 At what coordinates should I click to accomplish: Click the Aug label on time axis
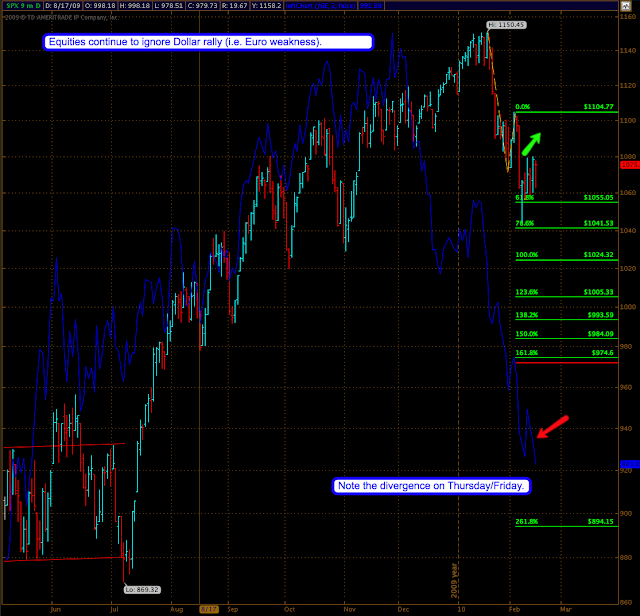coord(176,609)
